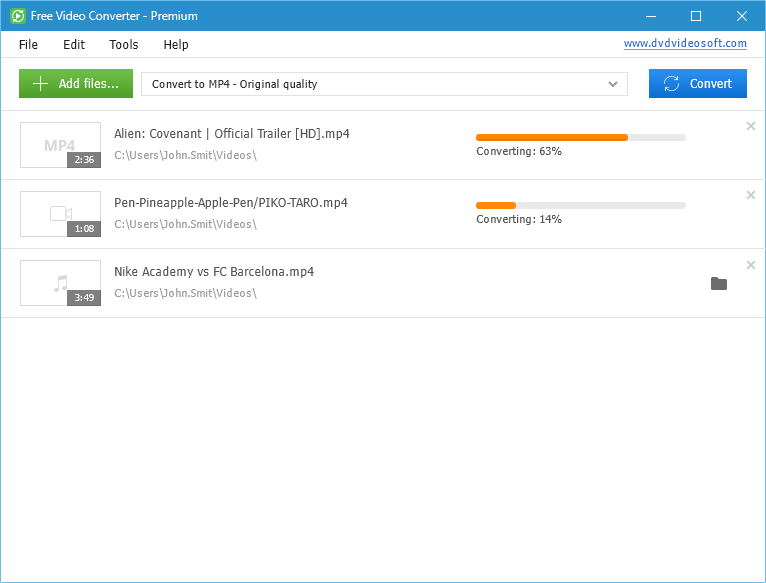766x583 pixels.
Task: Select the Pen-Pineapple-Apple-Pen file name
Action: [x=231, y=203]
